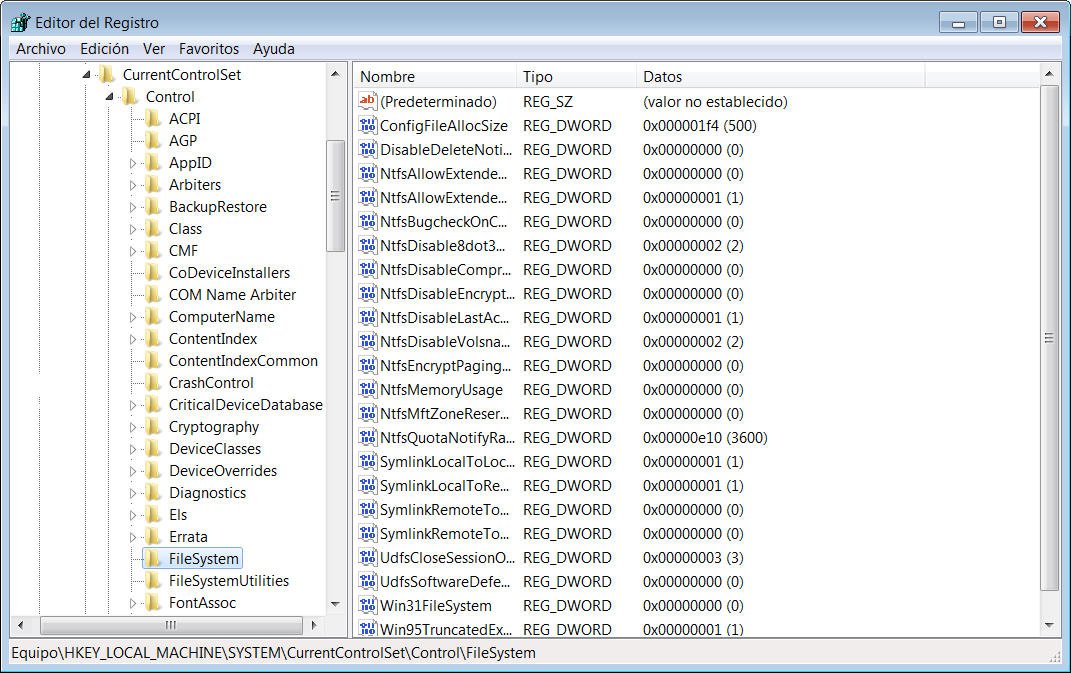Click the Tipo column header
The image size is (1071, 673).
click(575, 77)
